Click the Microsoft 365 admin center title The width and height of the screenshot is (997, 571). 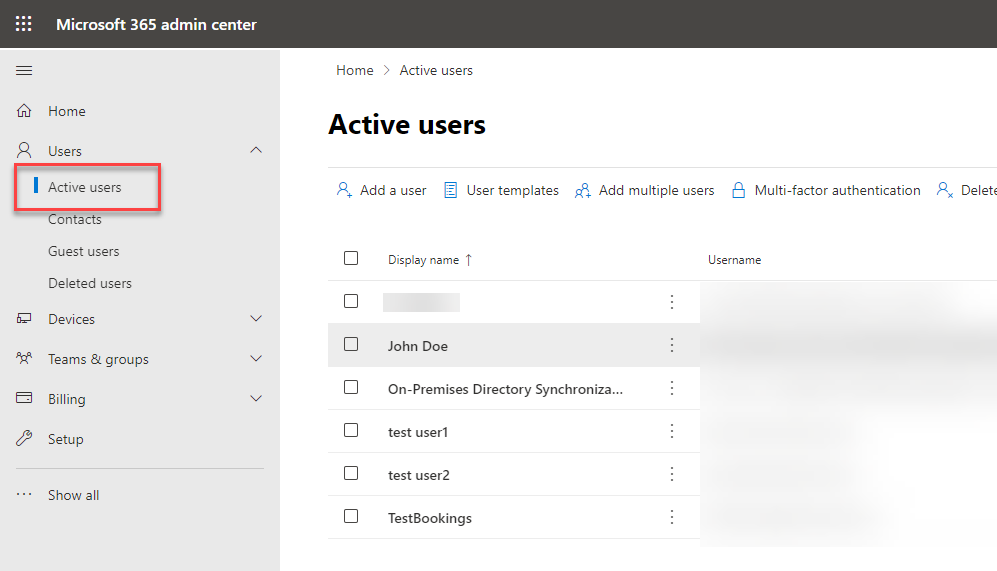[x=156, y=24]
